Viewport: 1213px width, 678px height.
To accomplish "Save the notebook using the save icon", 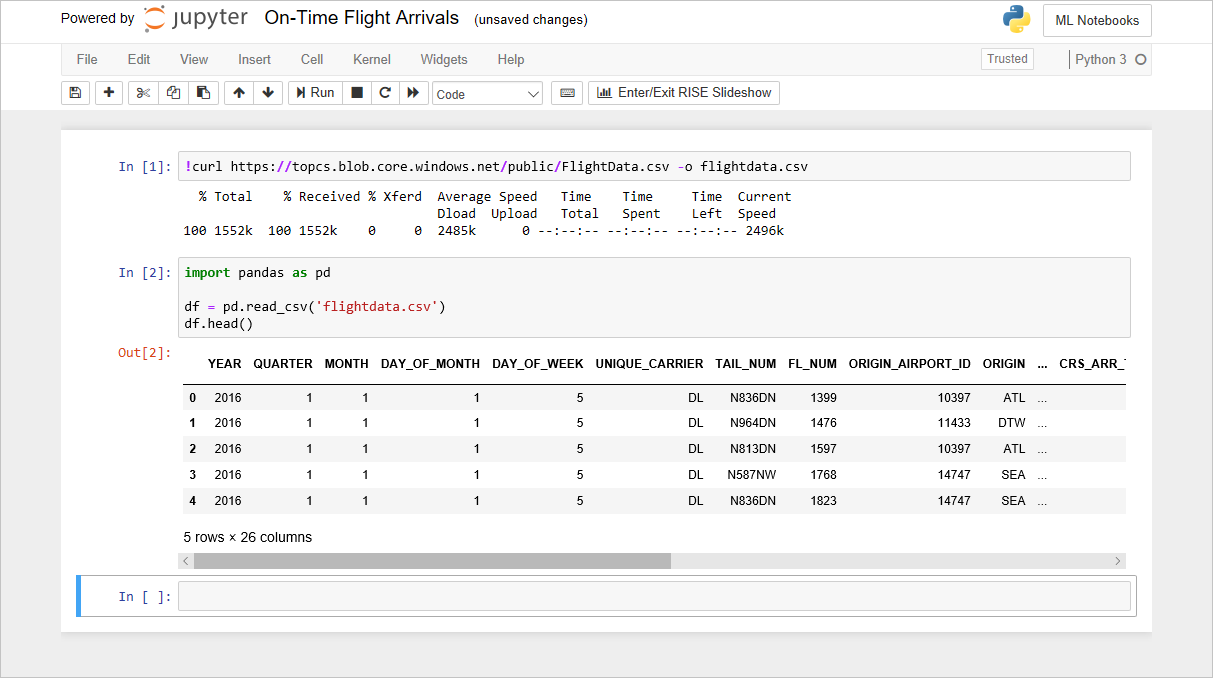I will coord(75,92).
